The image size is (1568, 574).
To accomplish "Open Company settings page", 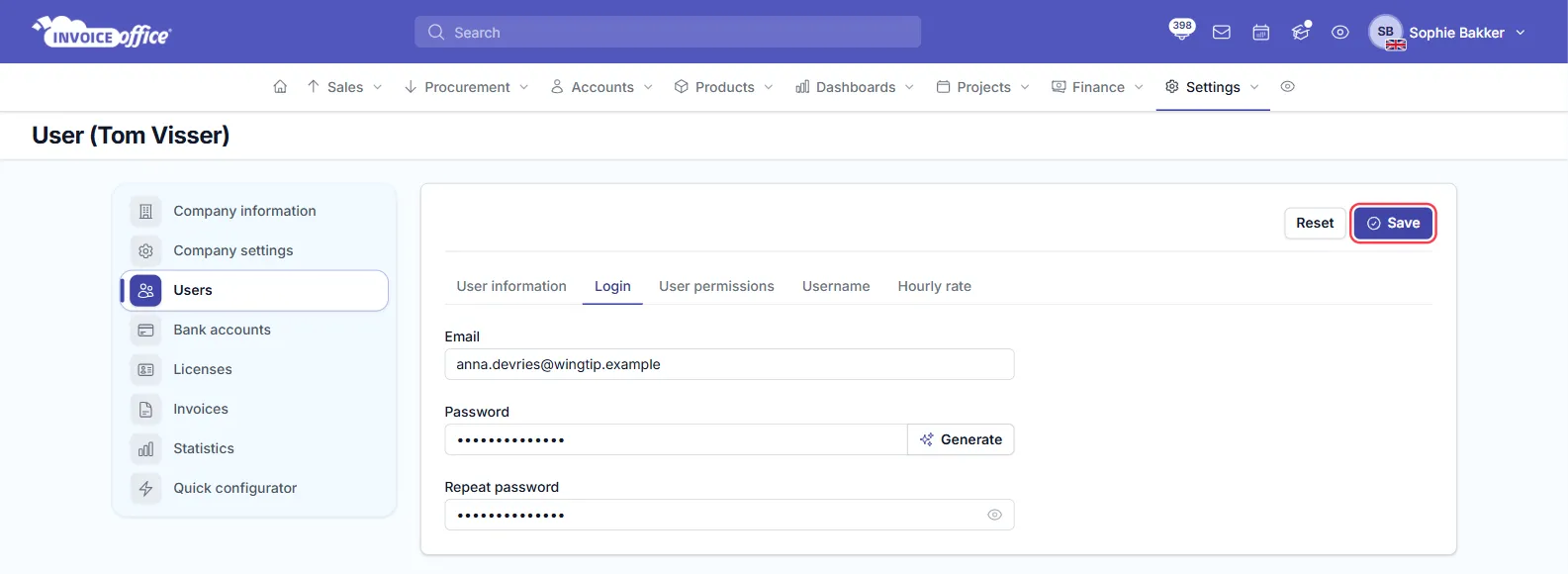I will tap(254, 250).
